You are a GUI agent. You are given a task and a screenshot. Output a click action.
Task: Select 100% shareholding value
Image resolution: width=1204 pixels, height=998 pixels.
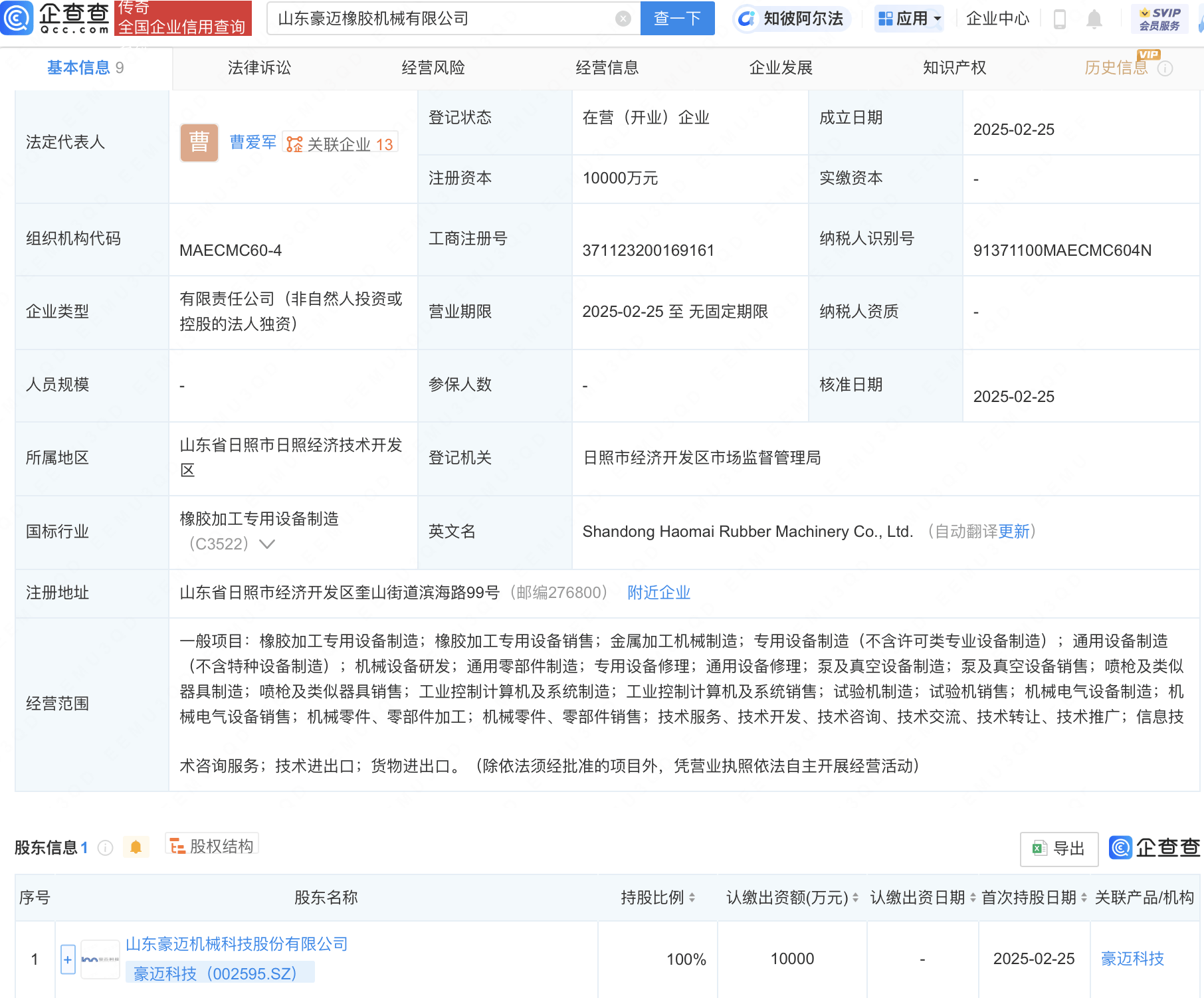tap(686, 959)
